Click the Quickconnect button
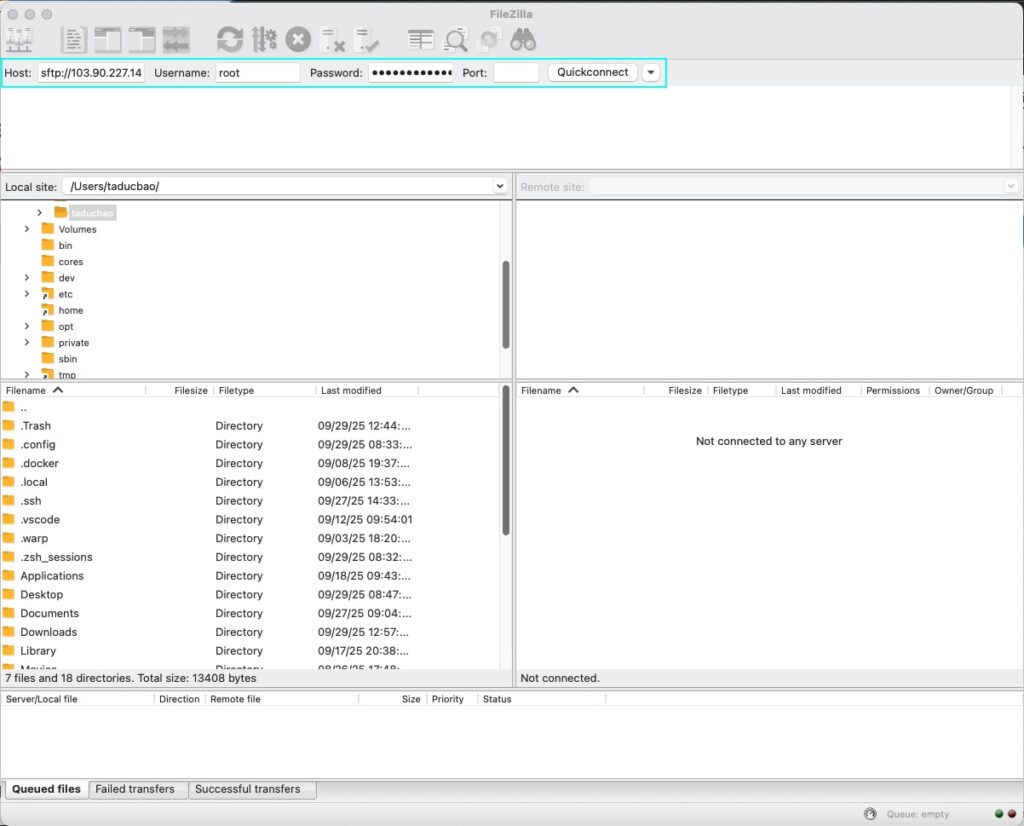 point(593,72)
